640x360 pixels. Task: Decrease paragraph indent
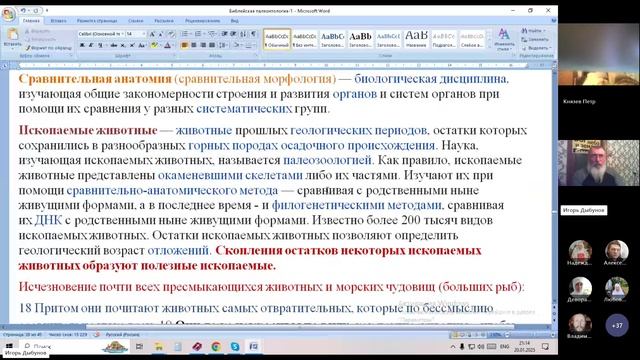(x=224, y=34)
